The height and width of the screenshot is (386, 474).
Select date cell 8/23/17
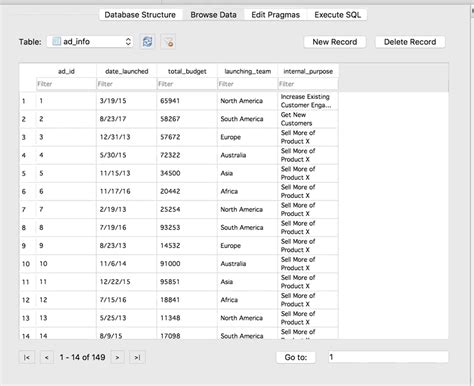click(x=127, y=119)
